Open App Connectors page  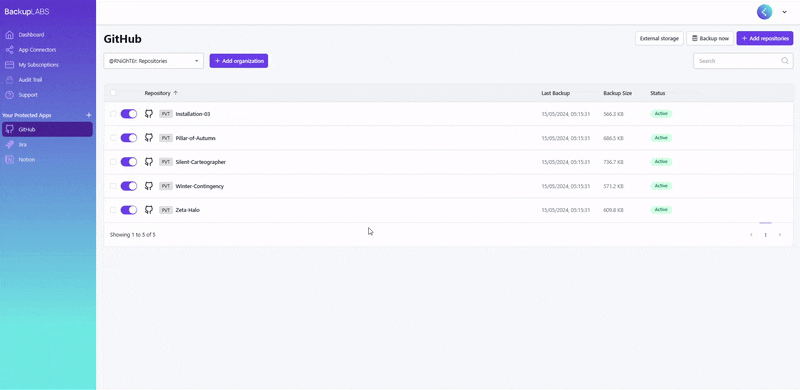click(37, 50)
